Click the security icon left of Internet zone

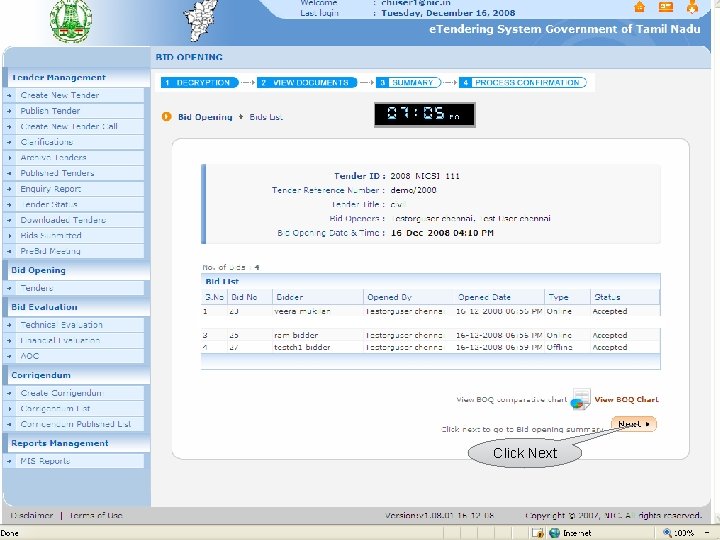coord(537,533)
